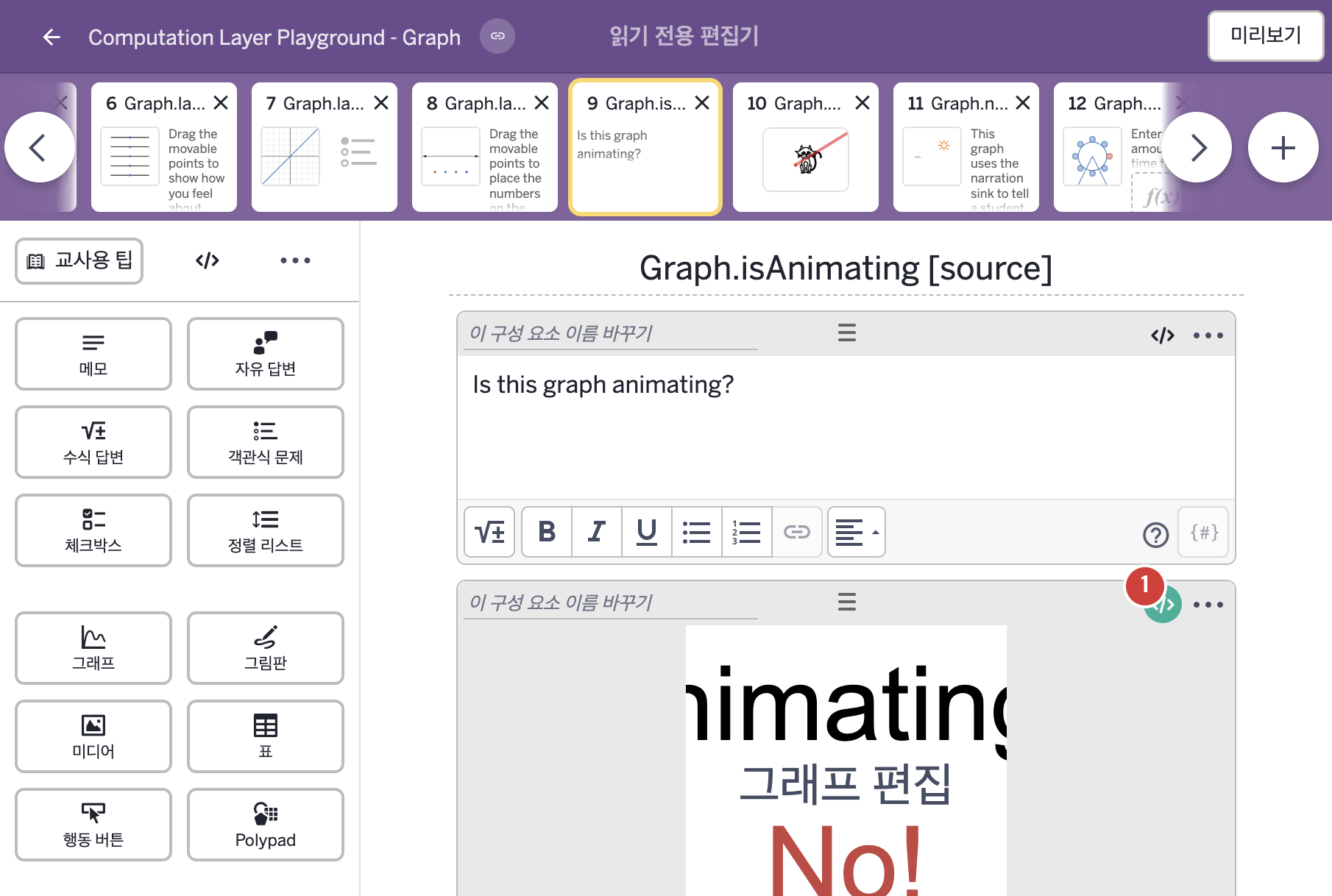The image size is (1332, 896).
Task: Insert math expression in text toolbar
Action: coord(489,532)
